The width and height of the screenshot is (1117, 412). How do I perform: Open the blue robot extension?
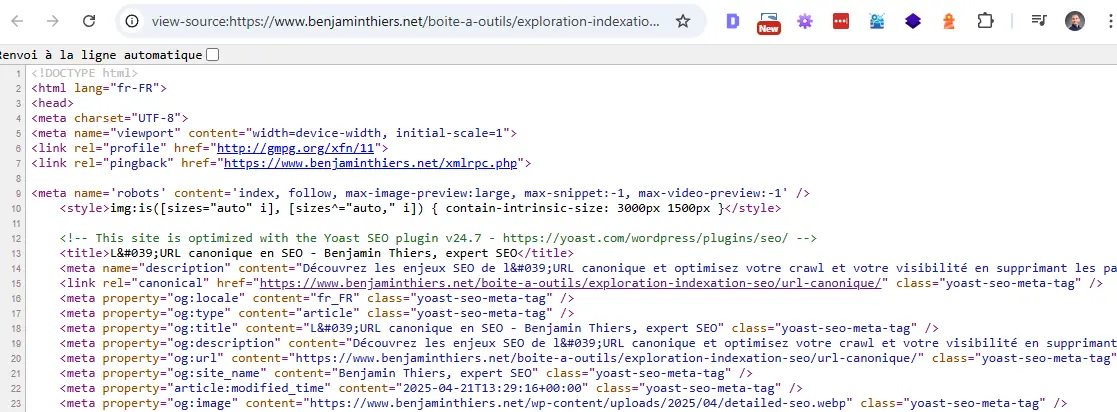877,21
